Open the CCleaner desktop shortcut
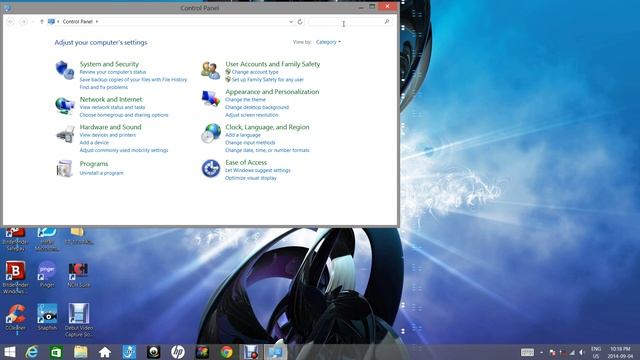640x360 pixels. pos(16,318)
